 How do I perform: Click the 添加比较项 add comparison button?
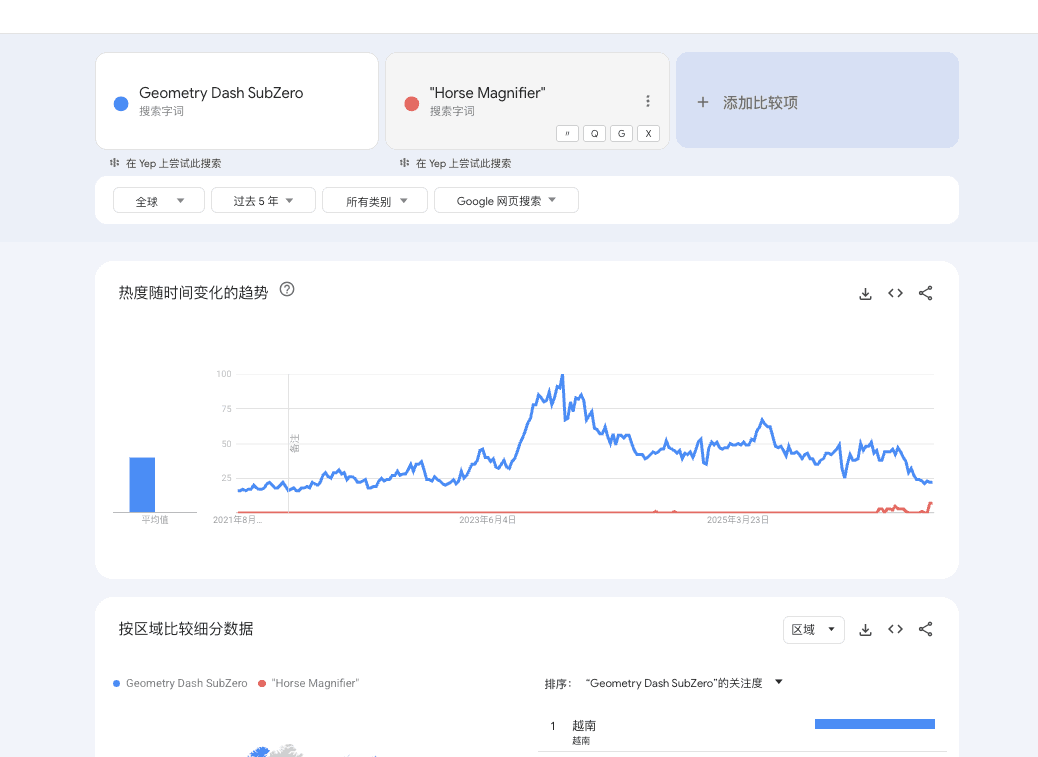pyautogui.click(x=818, y=101)
